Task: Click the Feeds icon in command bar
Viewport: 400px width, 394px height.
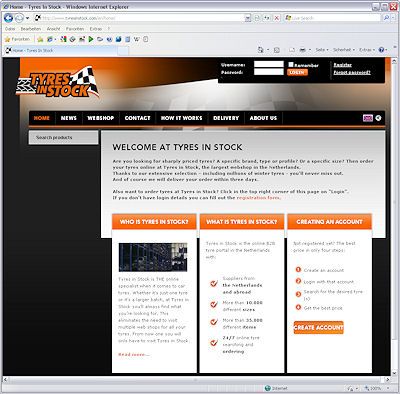Action: tap(277, 50)
